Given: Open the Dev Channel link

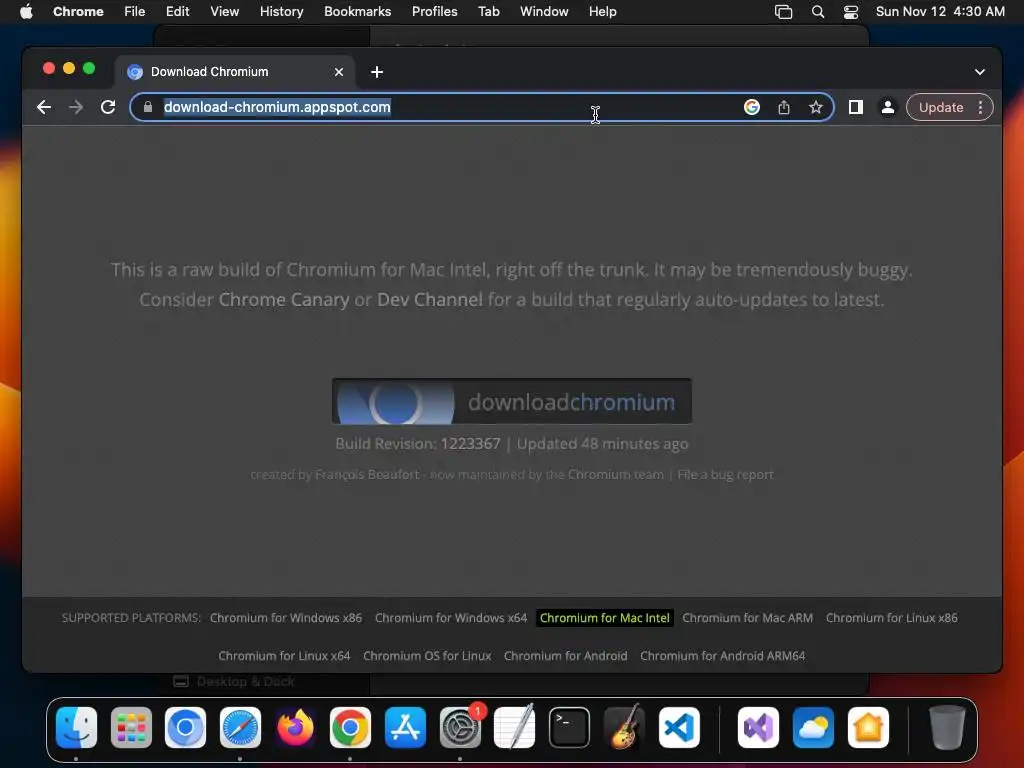Looking at the screenshot, I should [430, 300].
